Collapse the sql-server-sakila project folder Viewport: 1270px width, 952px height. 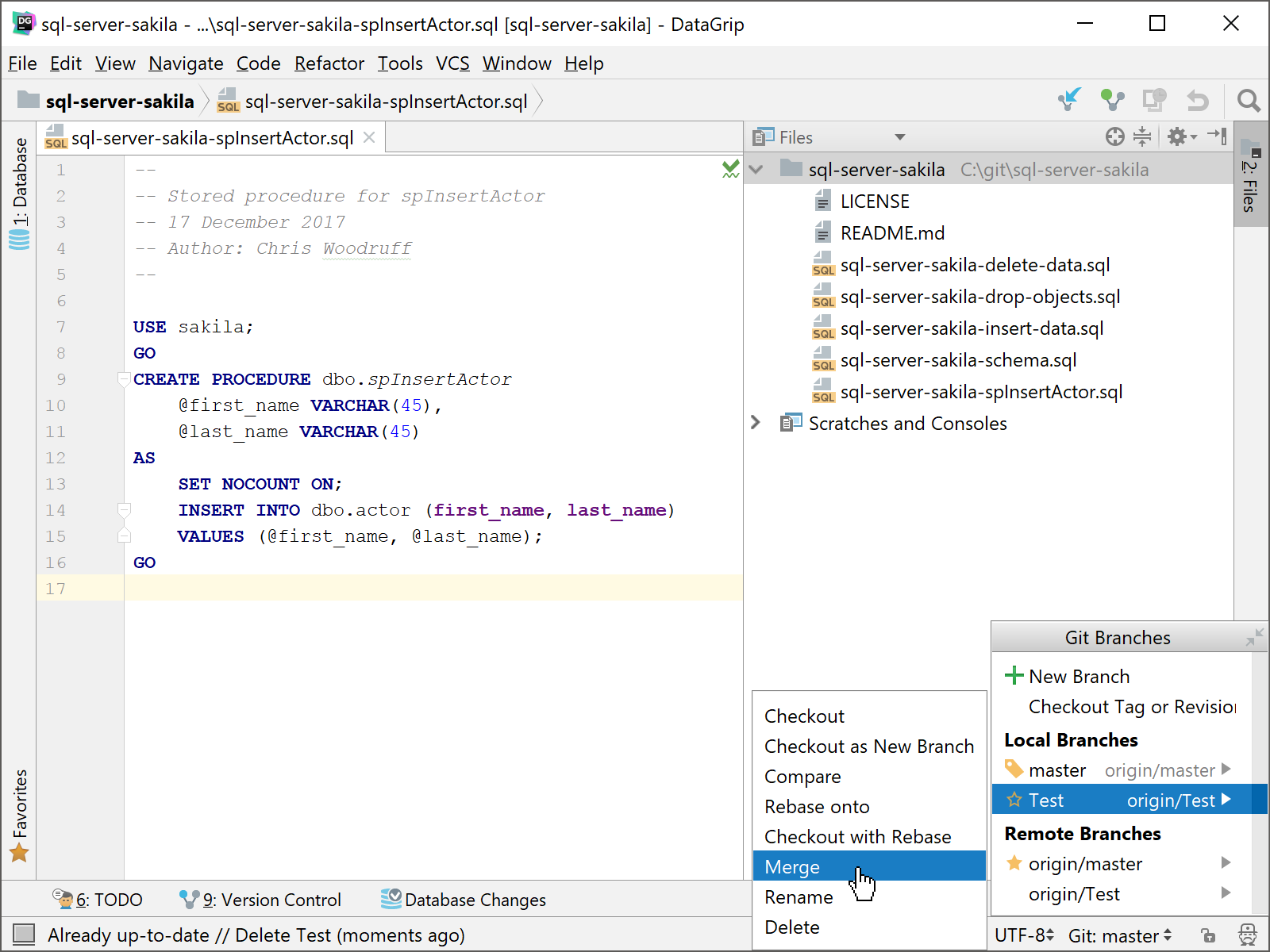pyautogui.click(x=756, y=169)
